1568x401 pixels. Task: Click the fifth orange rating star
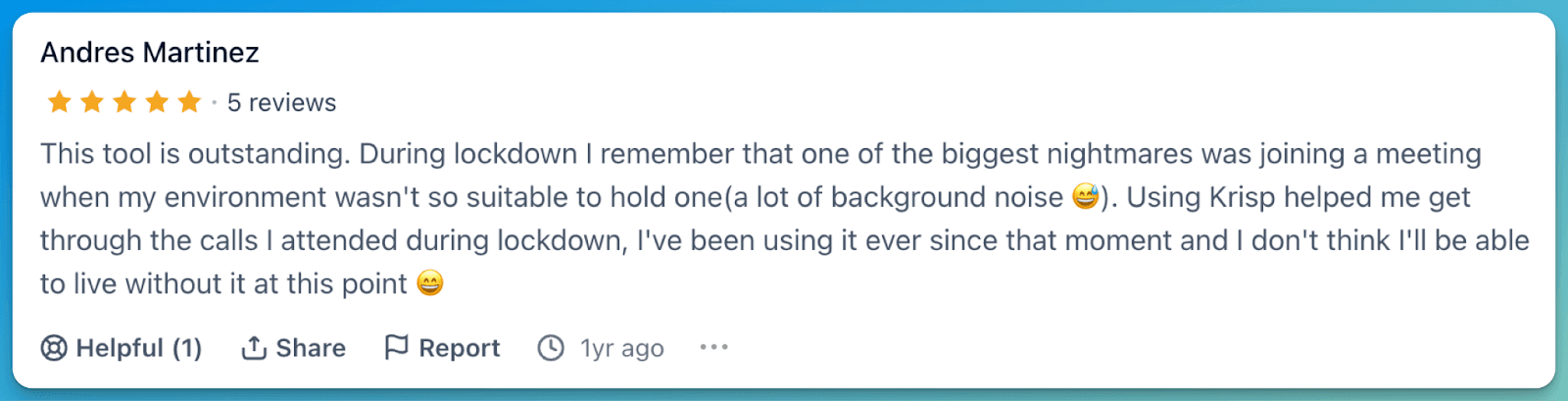[x=189, y=102]
